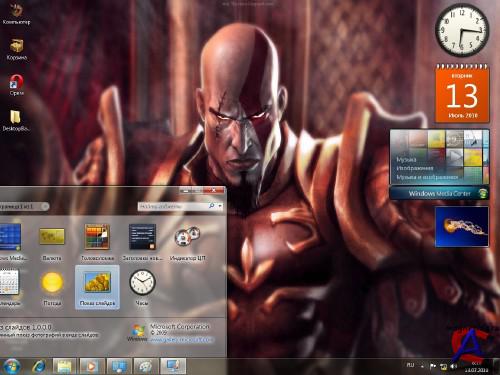Open the network tray icon
This screenshot has height=375, width=500.
(x=443, y=367)
